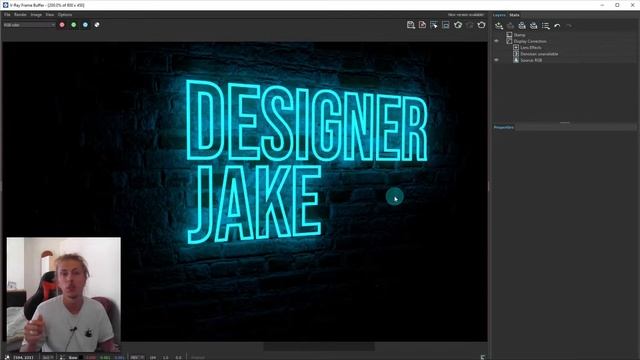Click the Display Correction layer icon
Image resolution: width=640 pixels, height=360 pixels.
click(x=509, y=41)
